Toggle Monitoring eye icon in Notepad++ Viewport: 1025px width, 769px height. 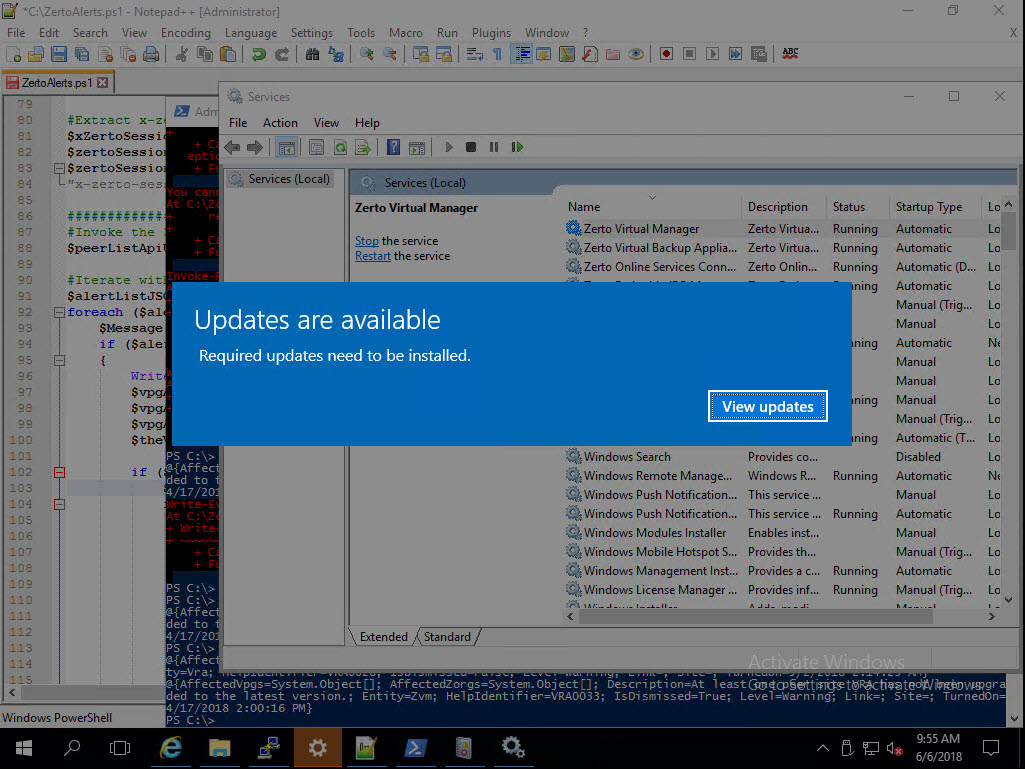coord(636,54)
